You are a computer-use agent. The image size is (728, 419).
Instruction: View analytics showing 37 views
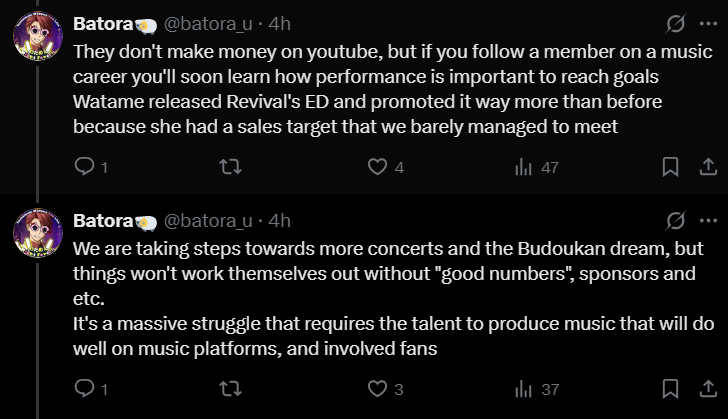[x=523, y=388]
